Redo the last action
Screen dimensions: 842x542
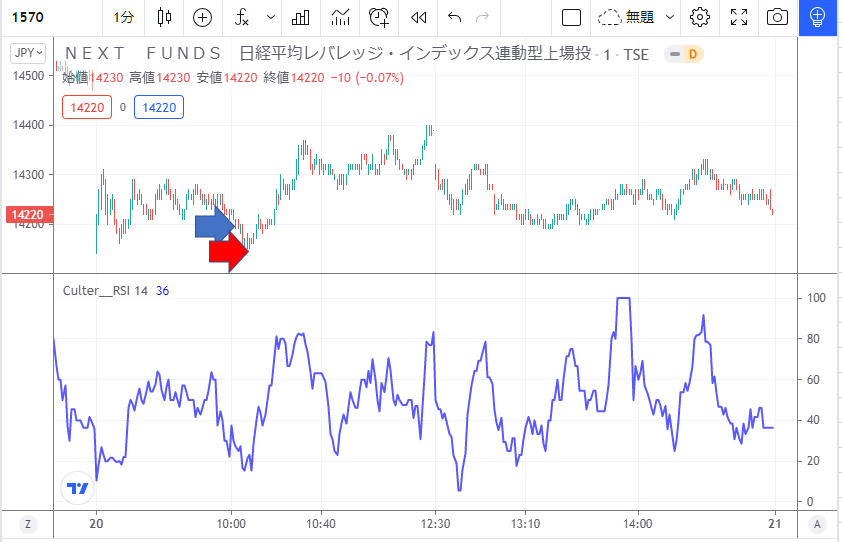(483, 17)
